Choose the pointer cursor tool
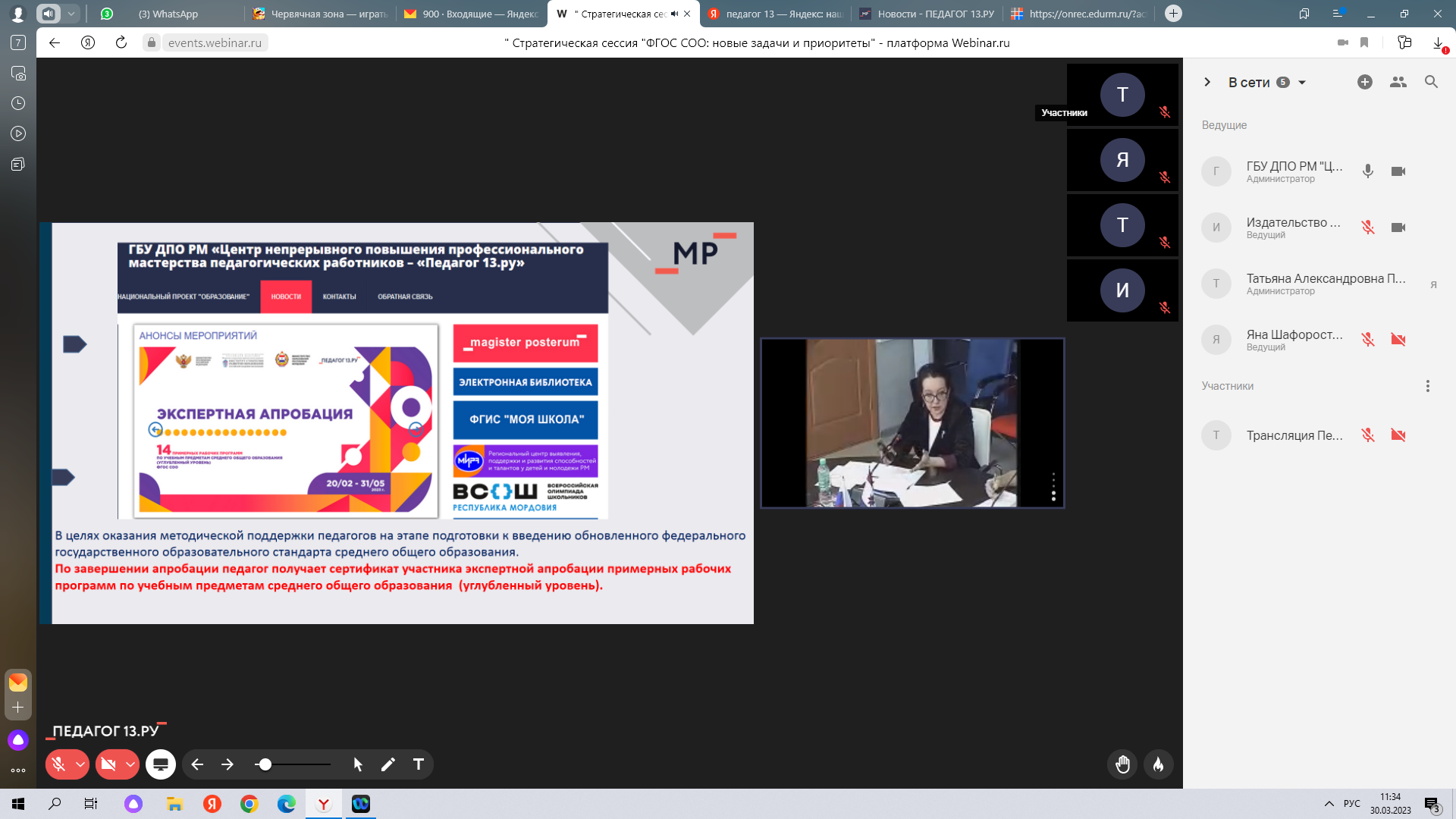This screenshot has height=819, width=1456. coord(358,764)
